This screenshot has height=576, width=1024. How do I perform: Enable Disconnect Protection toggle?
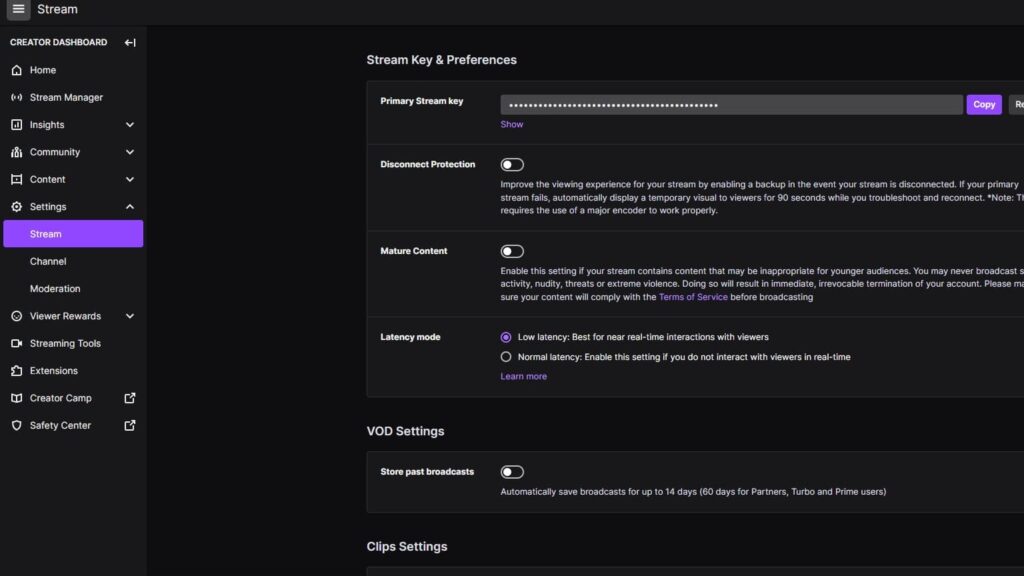coord(512,165)
